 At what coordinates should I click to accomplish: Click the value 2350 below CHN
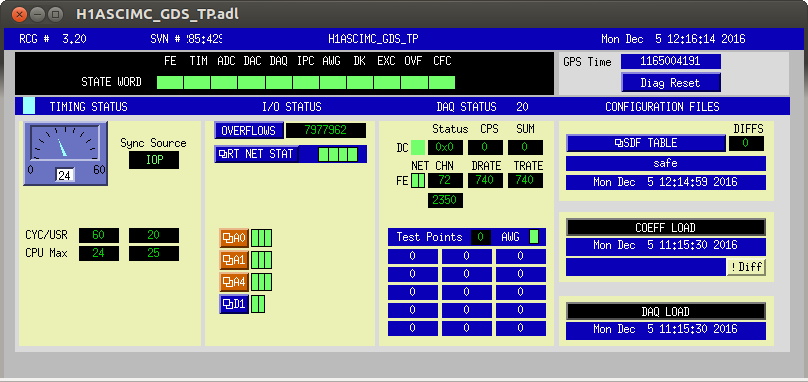click(445, 201)
